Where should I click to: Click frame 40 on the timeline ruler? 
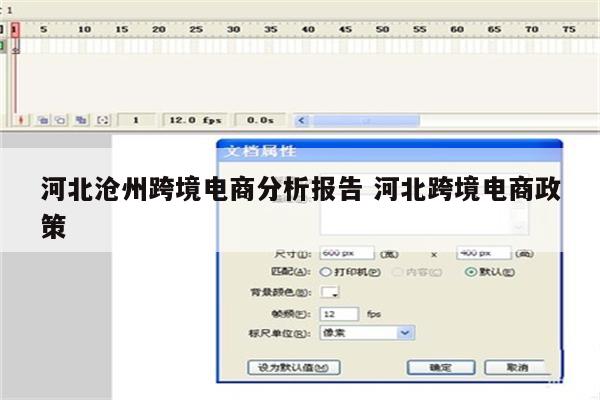(308, 29)
